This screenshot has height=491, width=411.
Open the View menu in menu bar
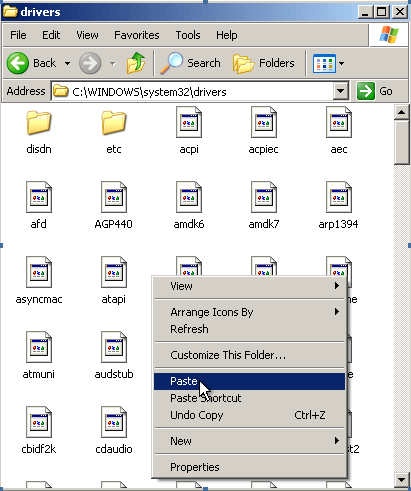87,35
